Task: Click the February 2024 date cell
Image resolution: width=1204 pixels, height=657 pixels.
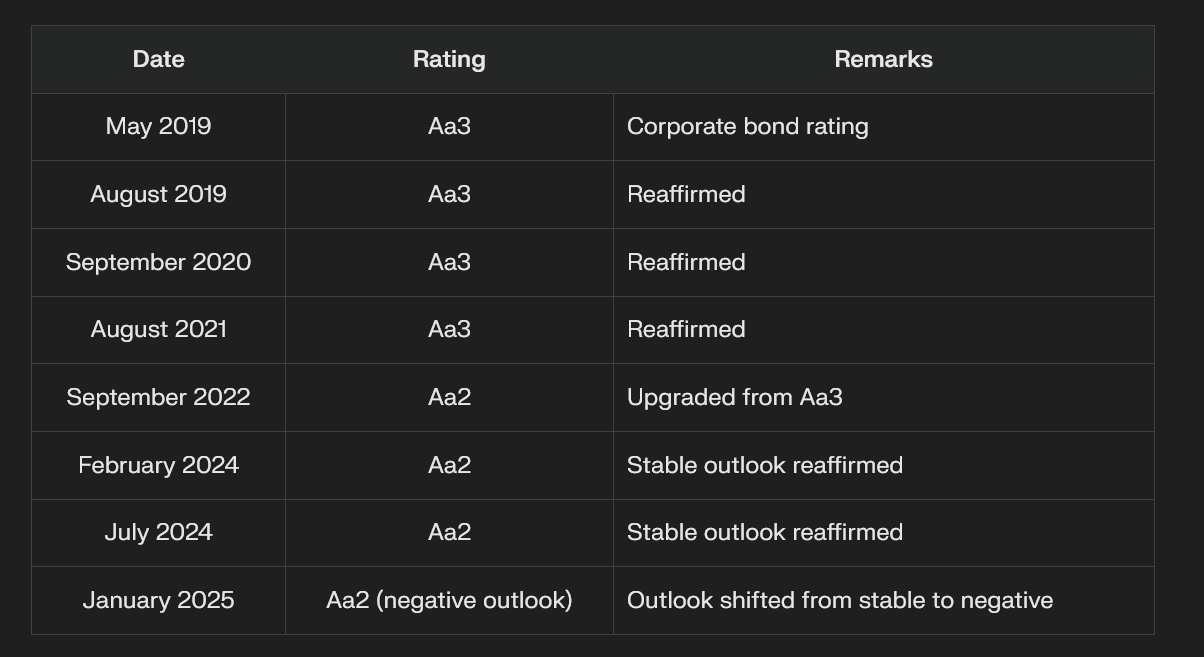Action: click(x=158, y=465)
